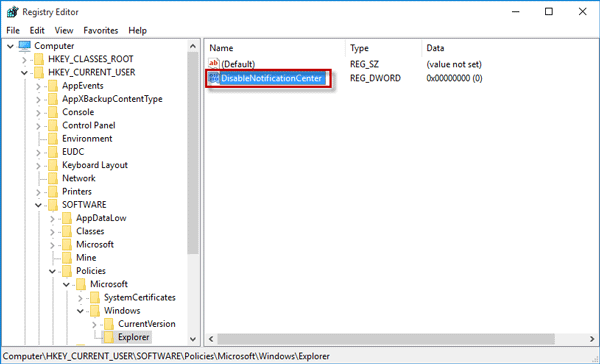Click the Explorer folder icon
Image resolution: width=600 pixels, height=364 pixels.
(x=109, y=337)
